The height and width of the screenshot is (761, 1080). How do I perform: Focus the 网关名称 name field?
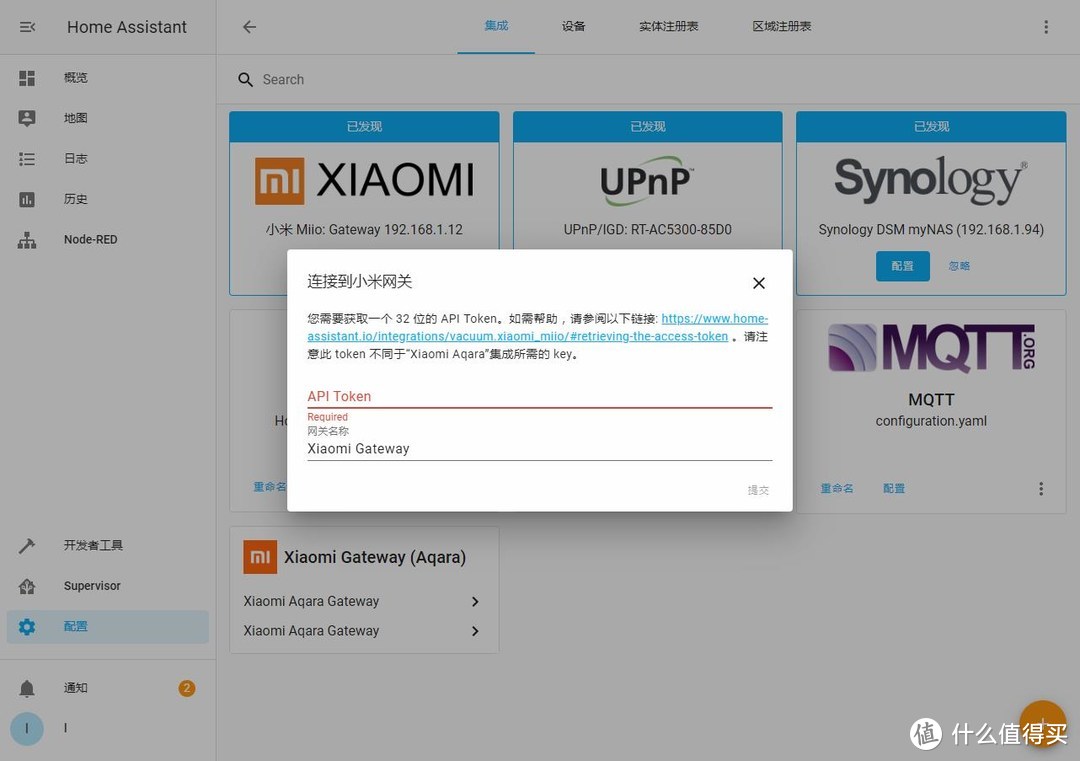pos(539,449)
